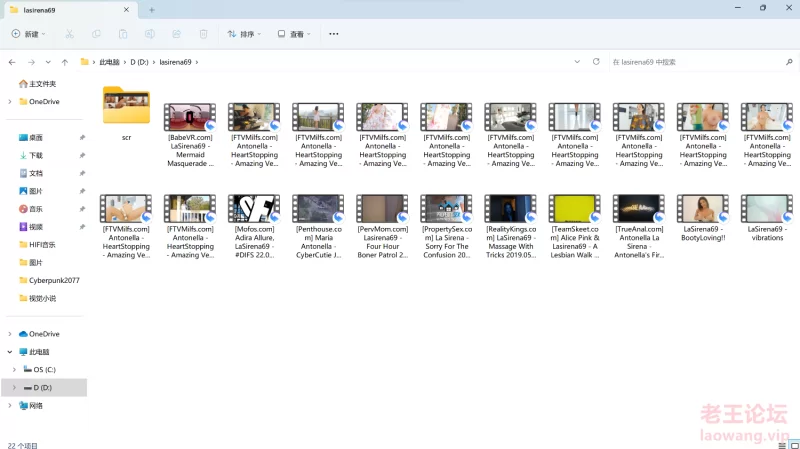Refresh the current folder view
800x449 pixels.
coord(596,62)
